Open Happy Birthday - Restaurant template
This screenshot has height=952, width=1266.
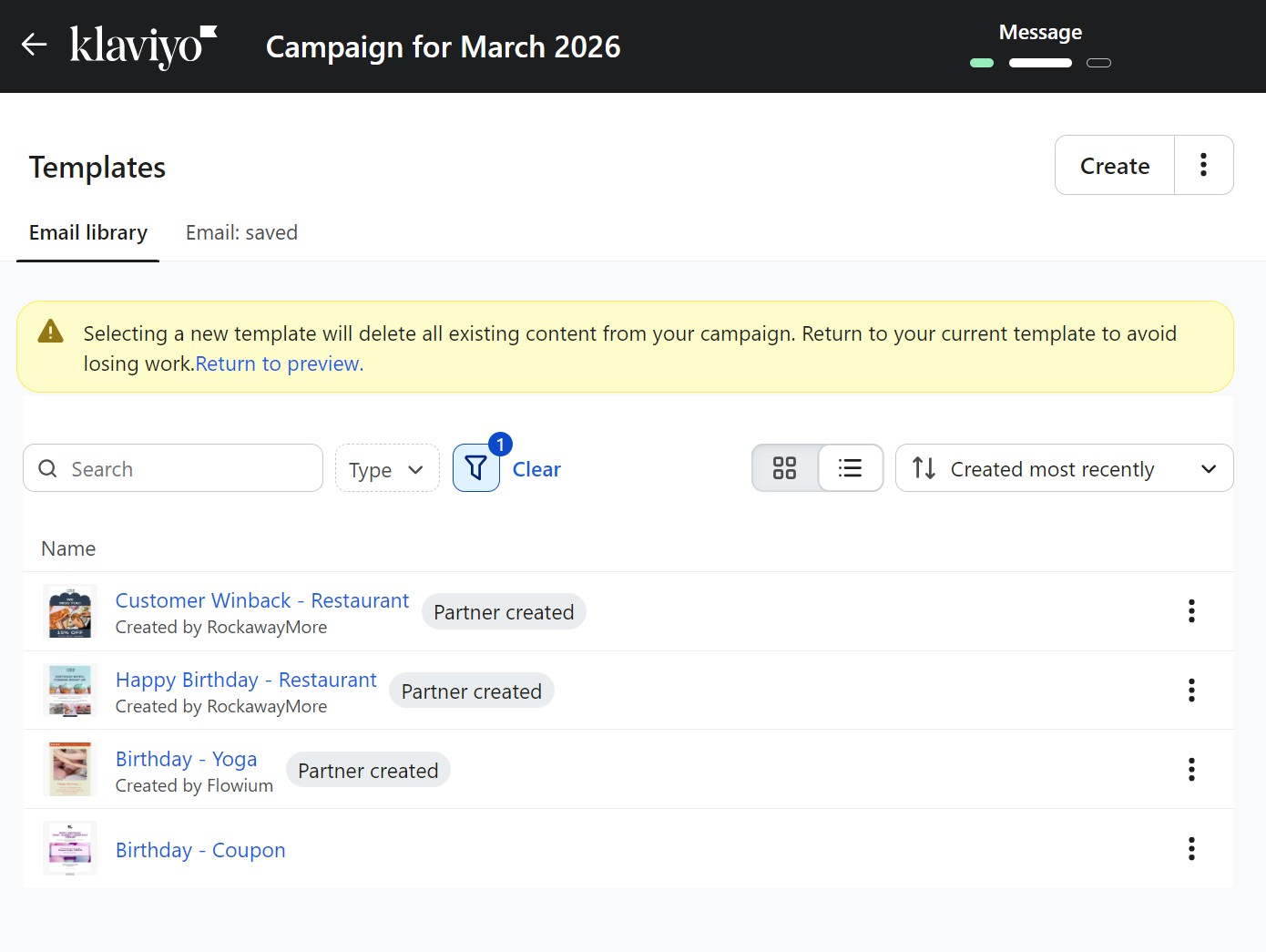(246, 680)
